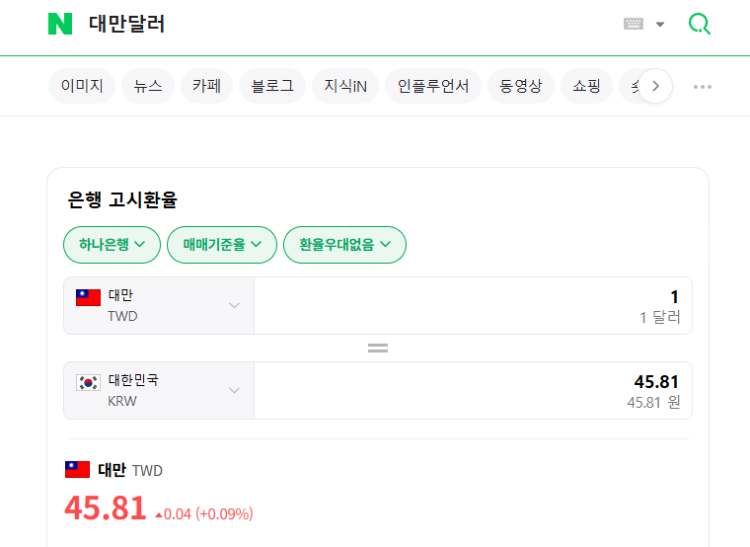The height and width of the screenshot is (547, 750).
Task: Go to the 지식iN tab
Action: [x=345, y=86]
